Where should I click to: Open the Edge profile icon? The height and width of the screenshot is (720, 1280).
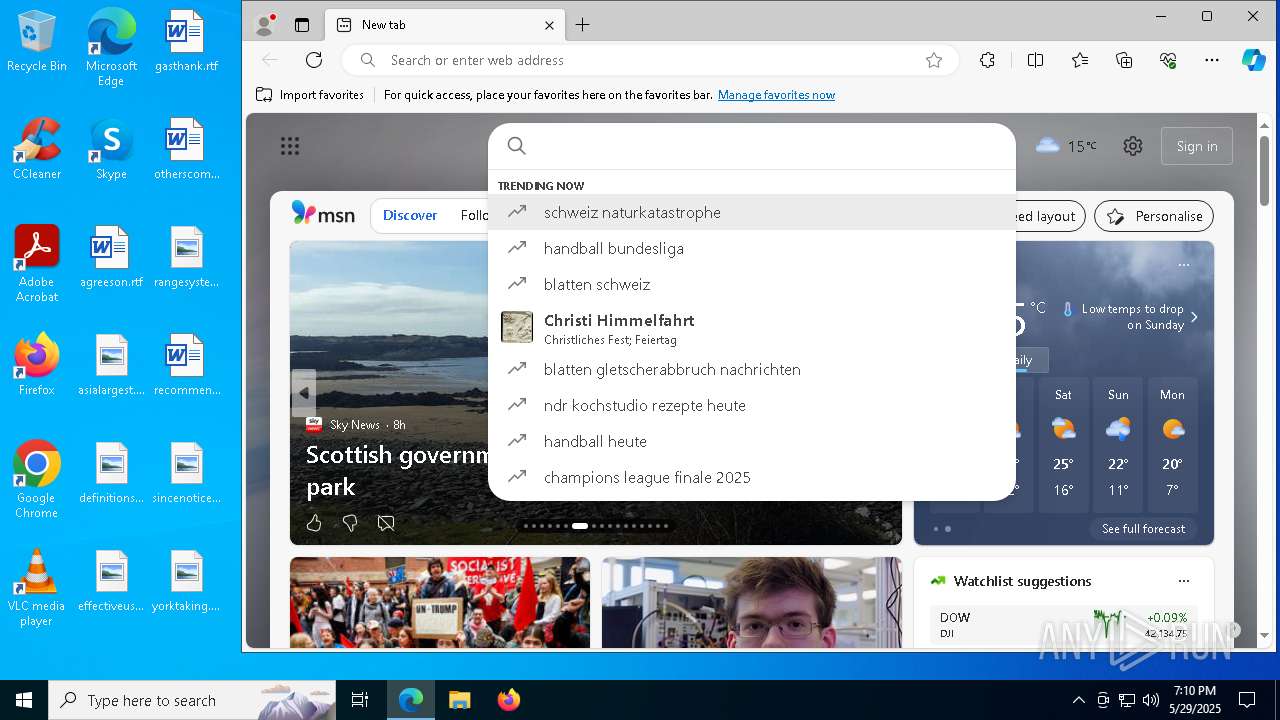(265, 25)
